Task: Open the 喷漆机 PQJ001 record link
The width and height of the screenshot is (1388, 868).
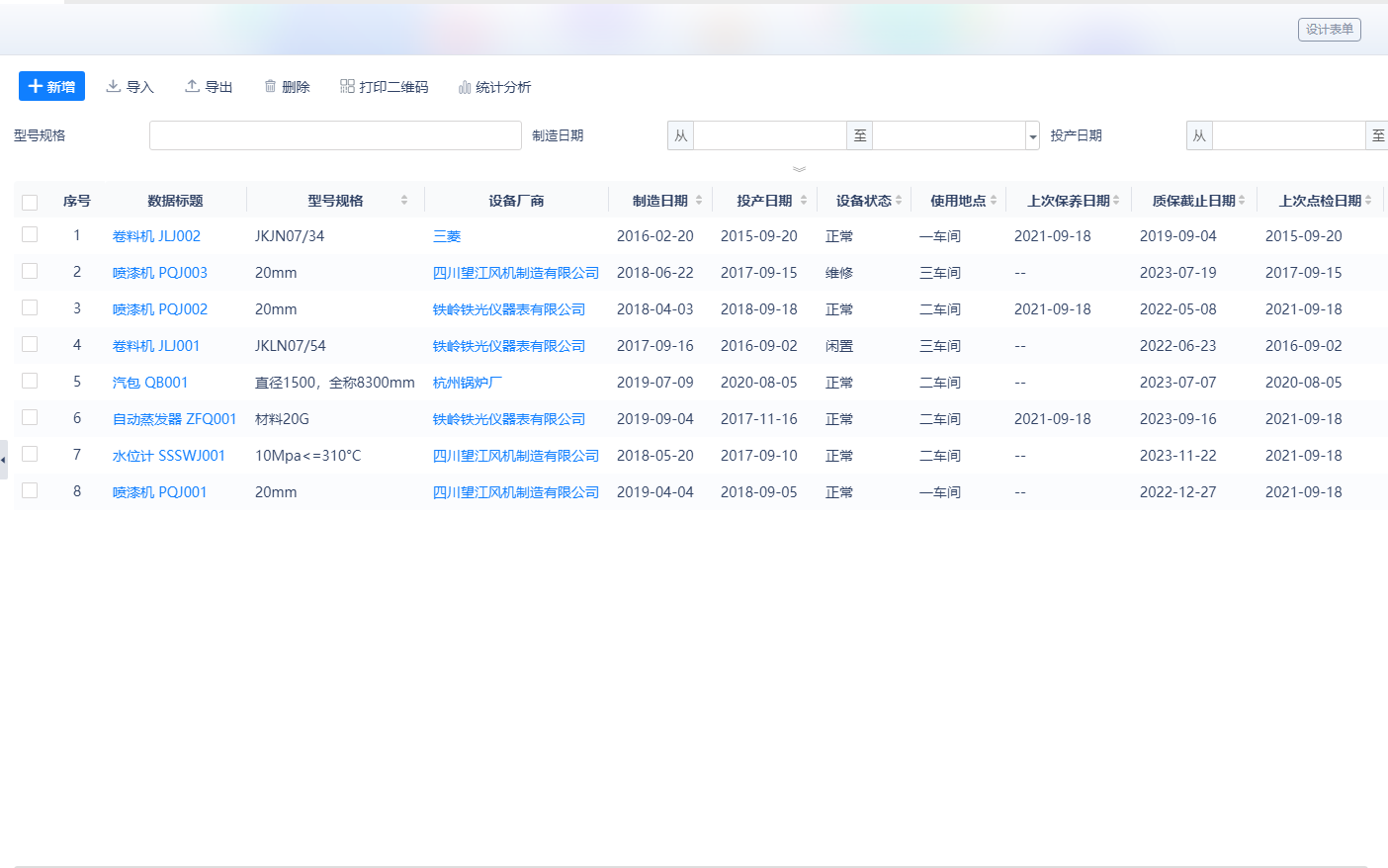Action: point(160,492)
